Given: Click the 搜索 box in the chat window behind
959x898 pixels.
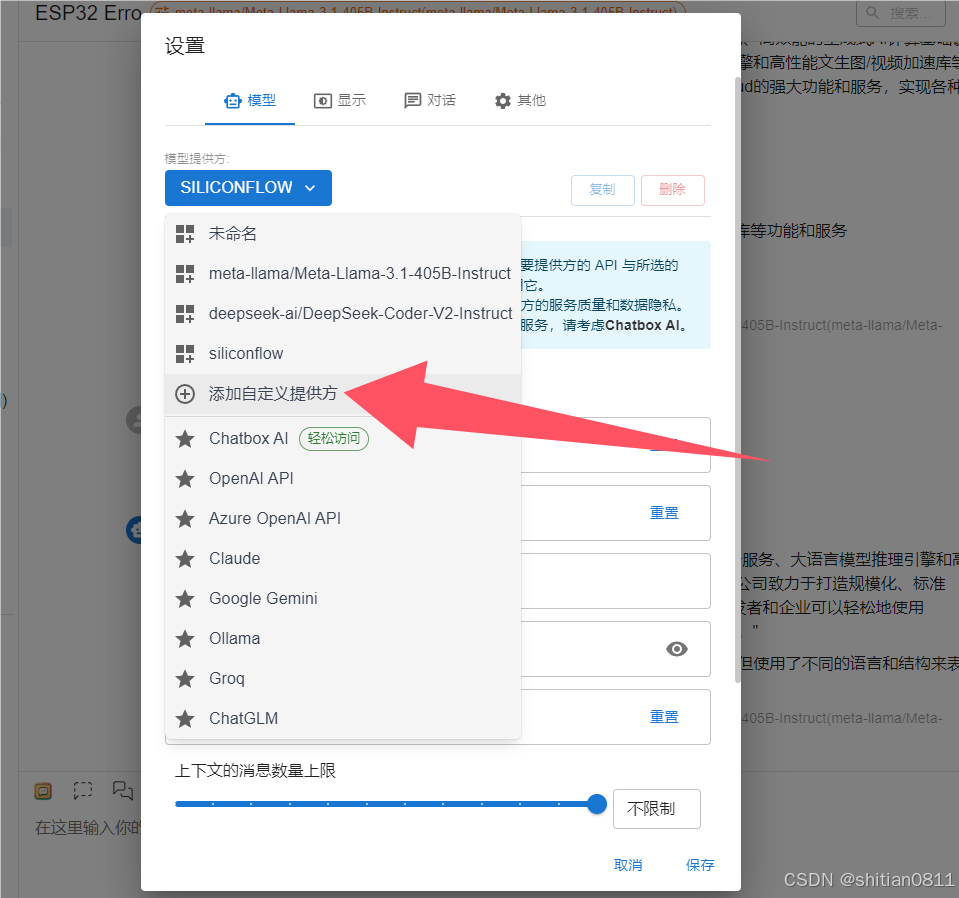Looking at the screenshot, I should click(x=903, y=13).
